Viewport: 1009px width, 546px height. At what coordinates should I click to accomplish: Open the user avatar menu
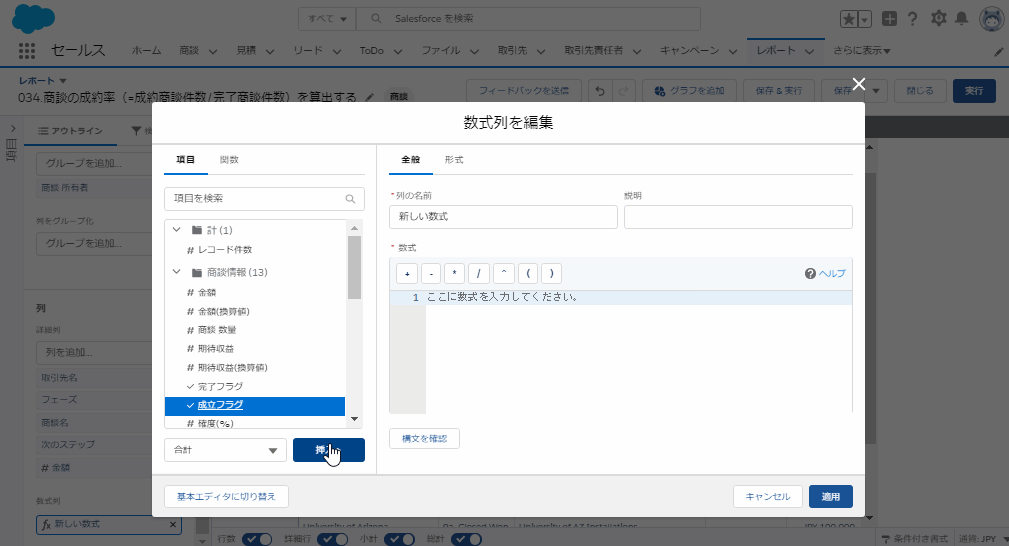pos(992,19)
